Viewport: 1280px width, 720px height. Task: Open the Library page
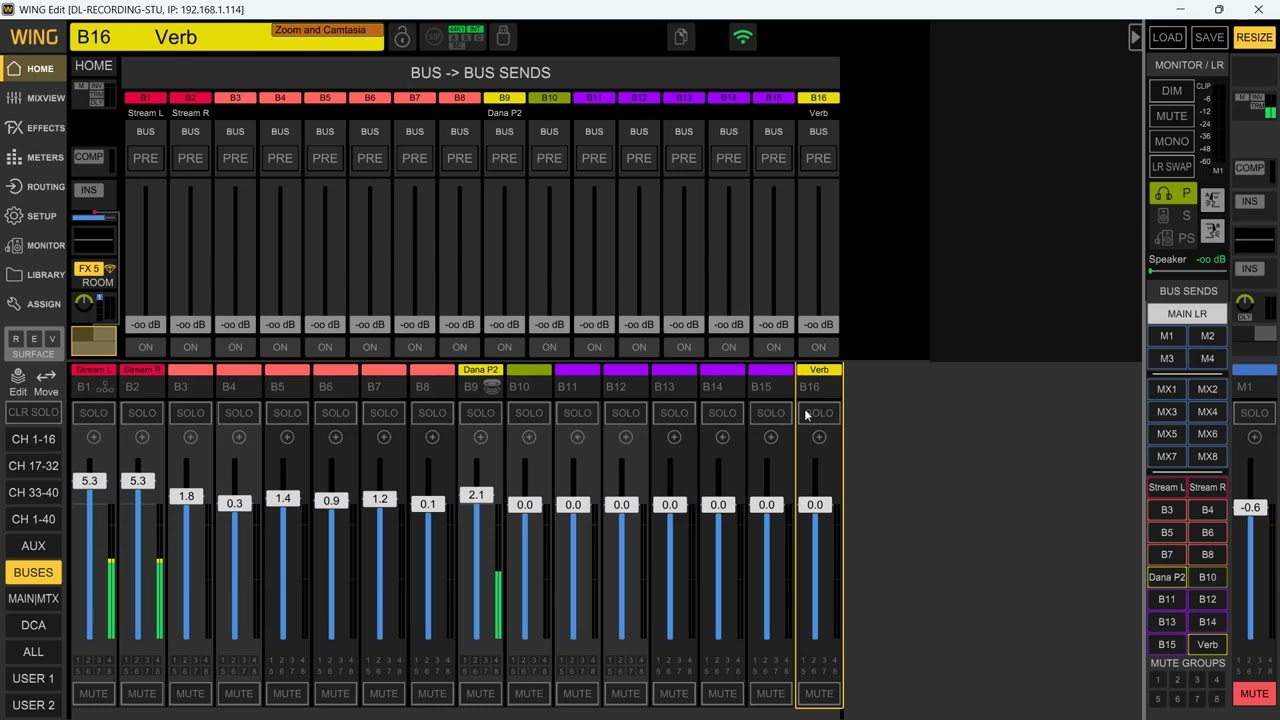pyautogui.click(x=34, y=274)
